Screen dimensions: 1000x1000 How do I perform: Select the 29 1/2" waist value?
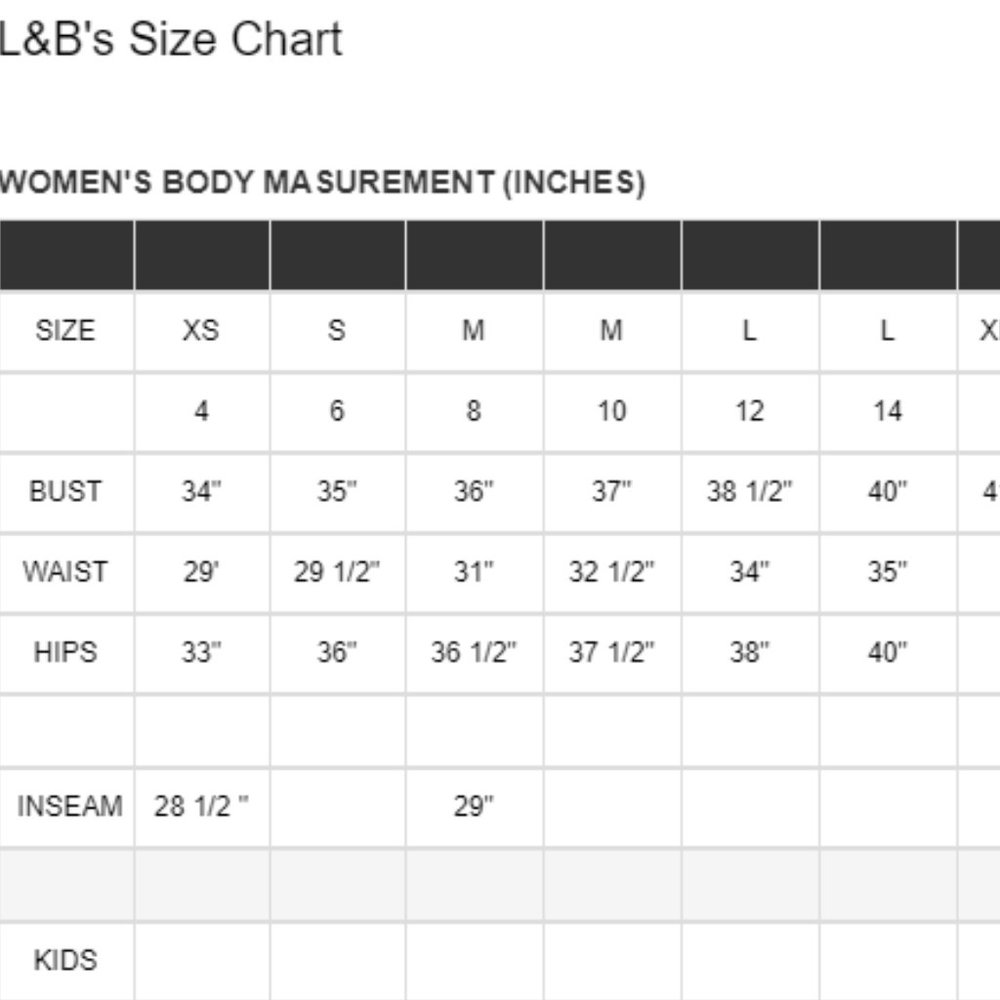point(337,571)
